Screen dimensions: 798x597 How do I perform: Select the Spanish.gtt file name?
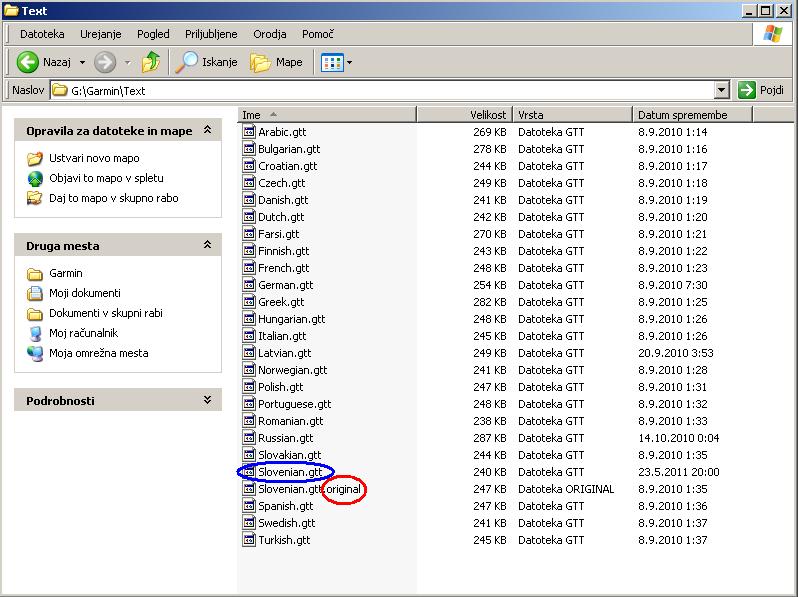point(286,506)
